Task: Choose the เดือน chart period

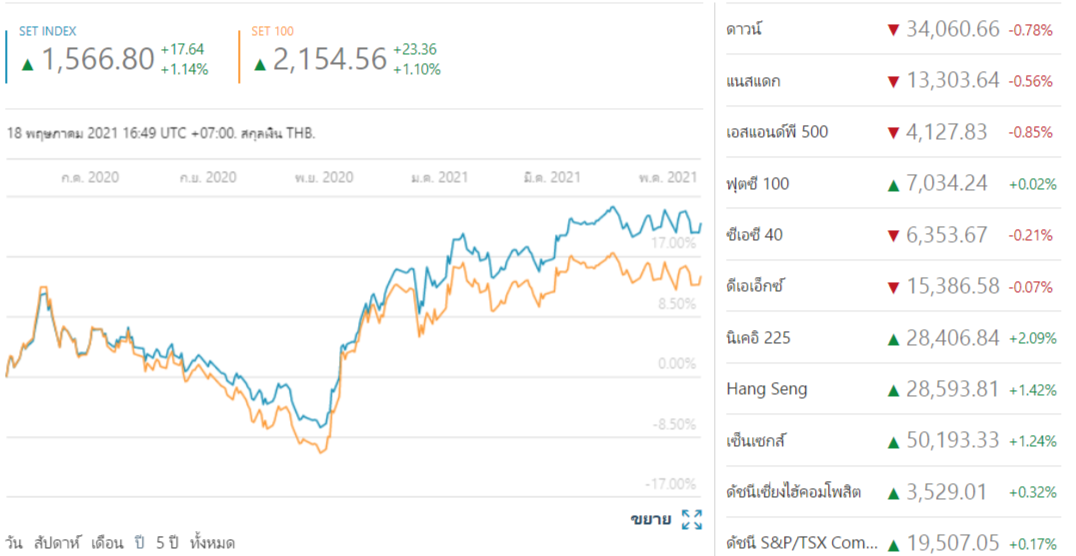Action: coord(107,543)
